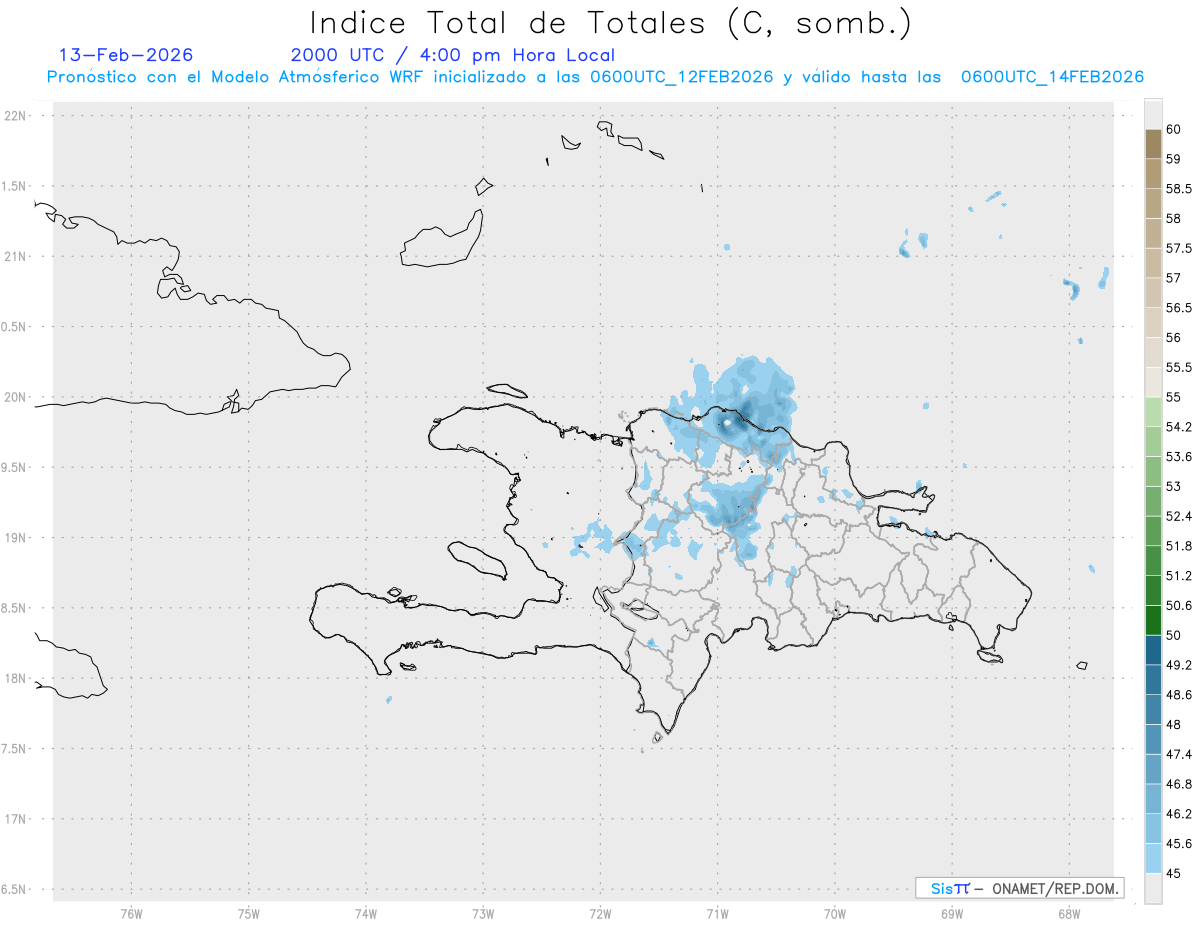Click the legend value 52.4
Viewport: 1200px width, 927px height.
pyautogui.click(x=1180, y=516)
